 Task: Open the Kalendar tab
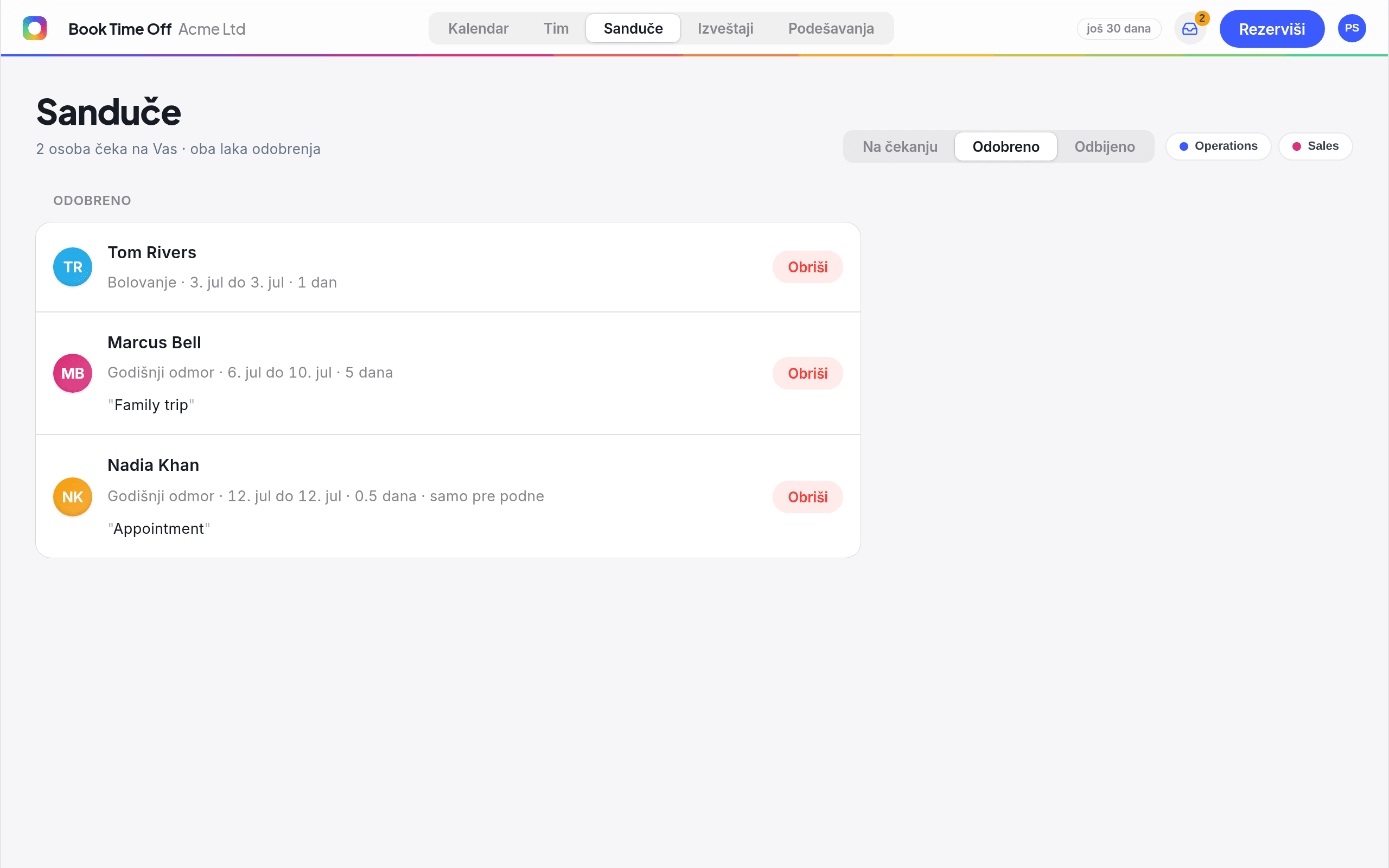tap(478, 28)
